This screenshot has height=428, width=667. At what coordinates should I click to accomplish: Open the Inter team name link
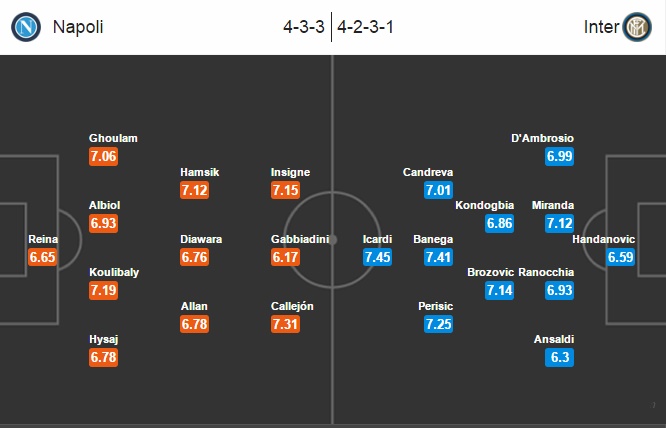pyautogui.click(x=601, y=27)
